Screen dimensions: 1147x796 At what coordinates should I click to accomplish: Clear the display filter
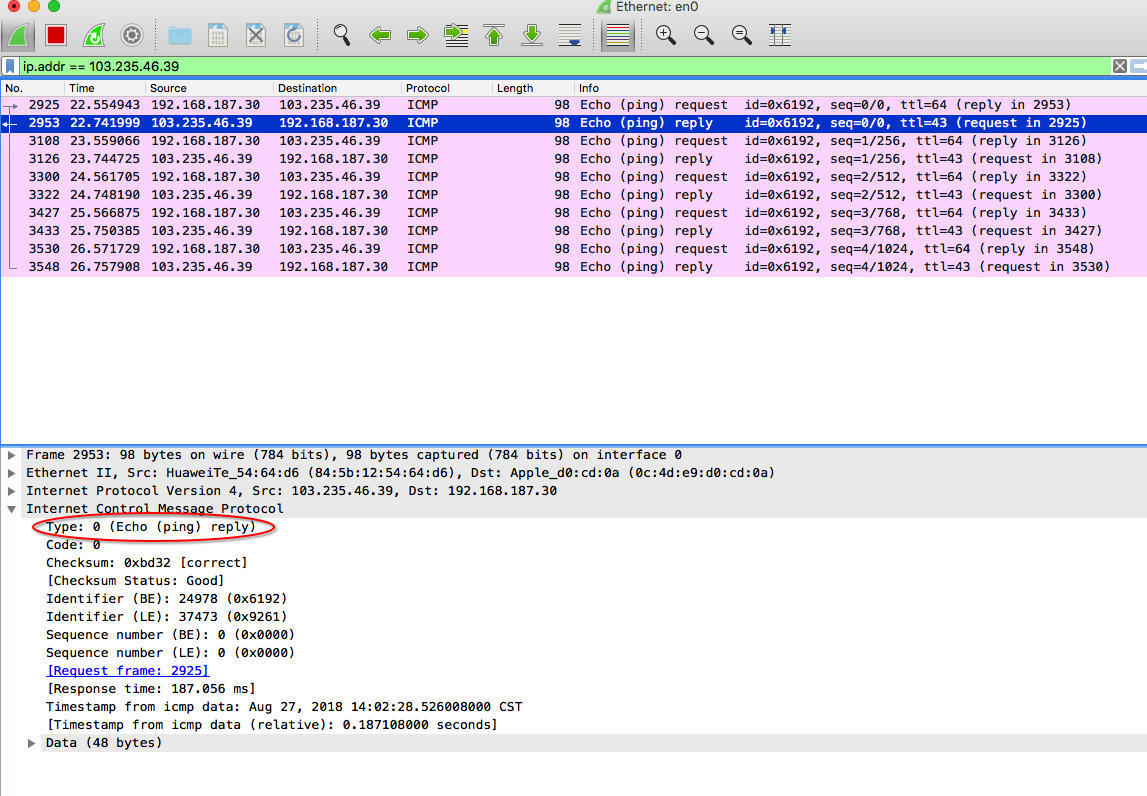[1120, 66]
